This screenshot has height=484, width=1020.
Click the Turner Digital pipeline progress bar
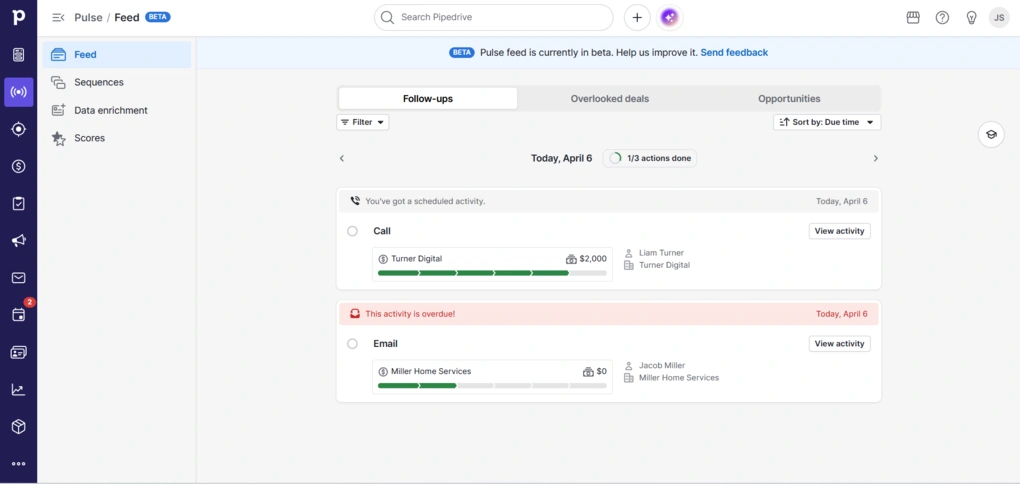click(x=492, y=273)
